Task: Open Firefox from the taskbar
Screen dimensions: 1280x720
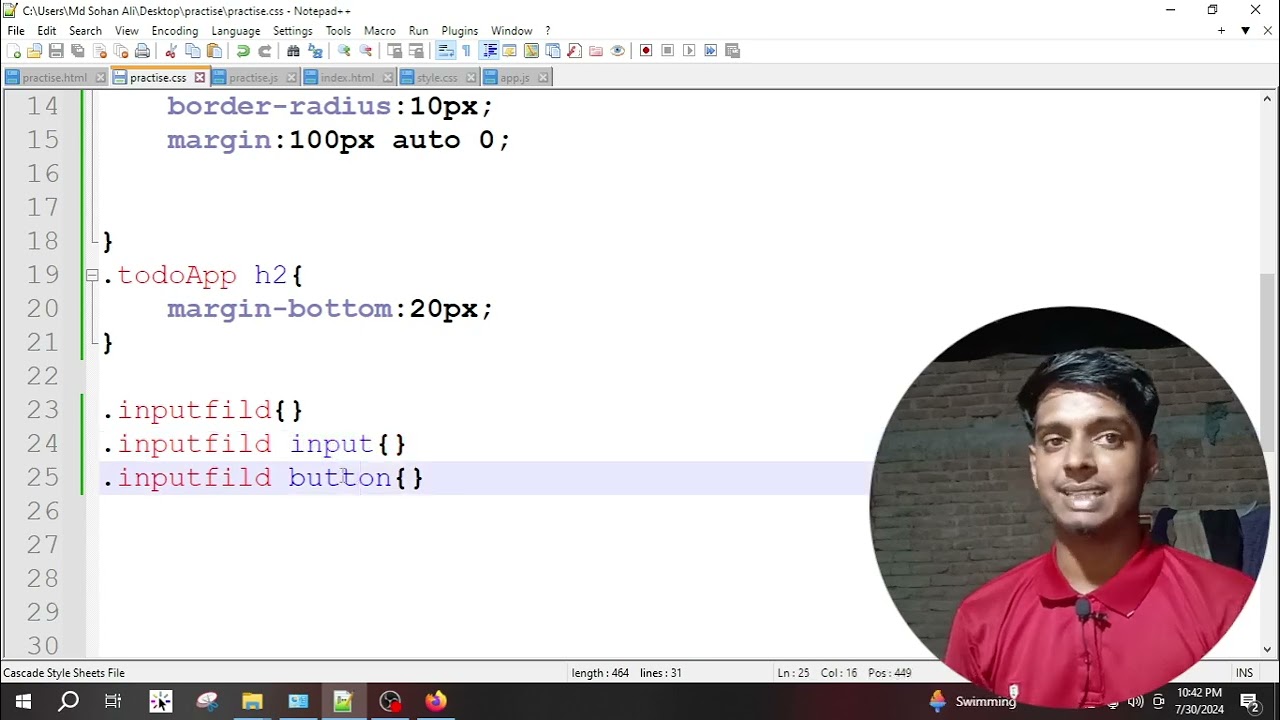Action: (435, 701)
